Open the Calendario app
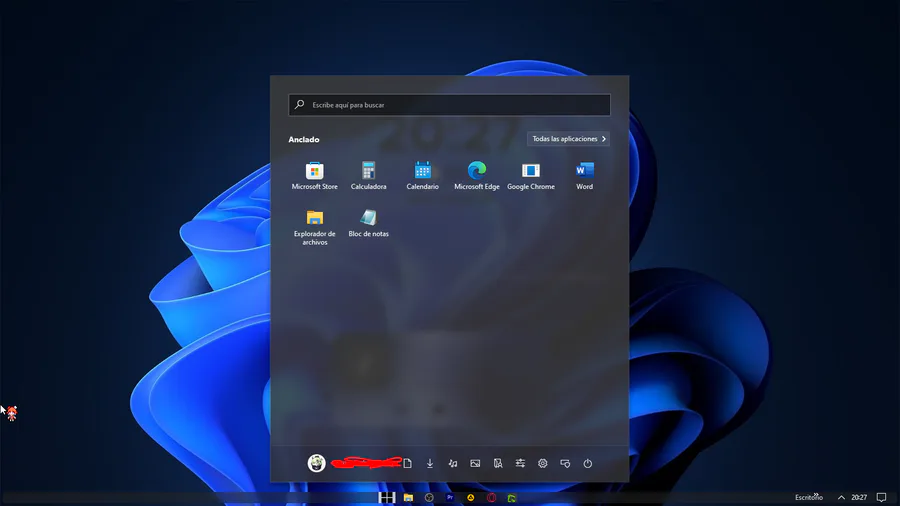Viewport: 900px width, 506px height. click(x=422, y=176)
